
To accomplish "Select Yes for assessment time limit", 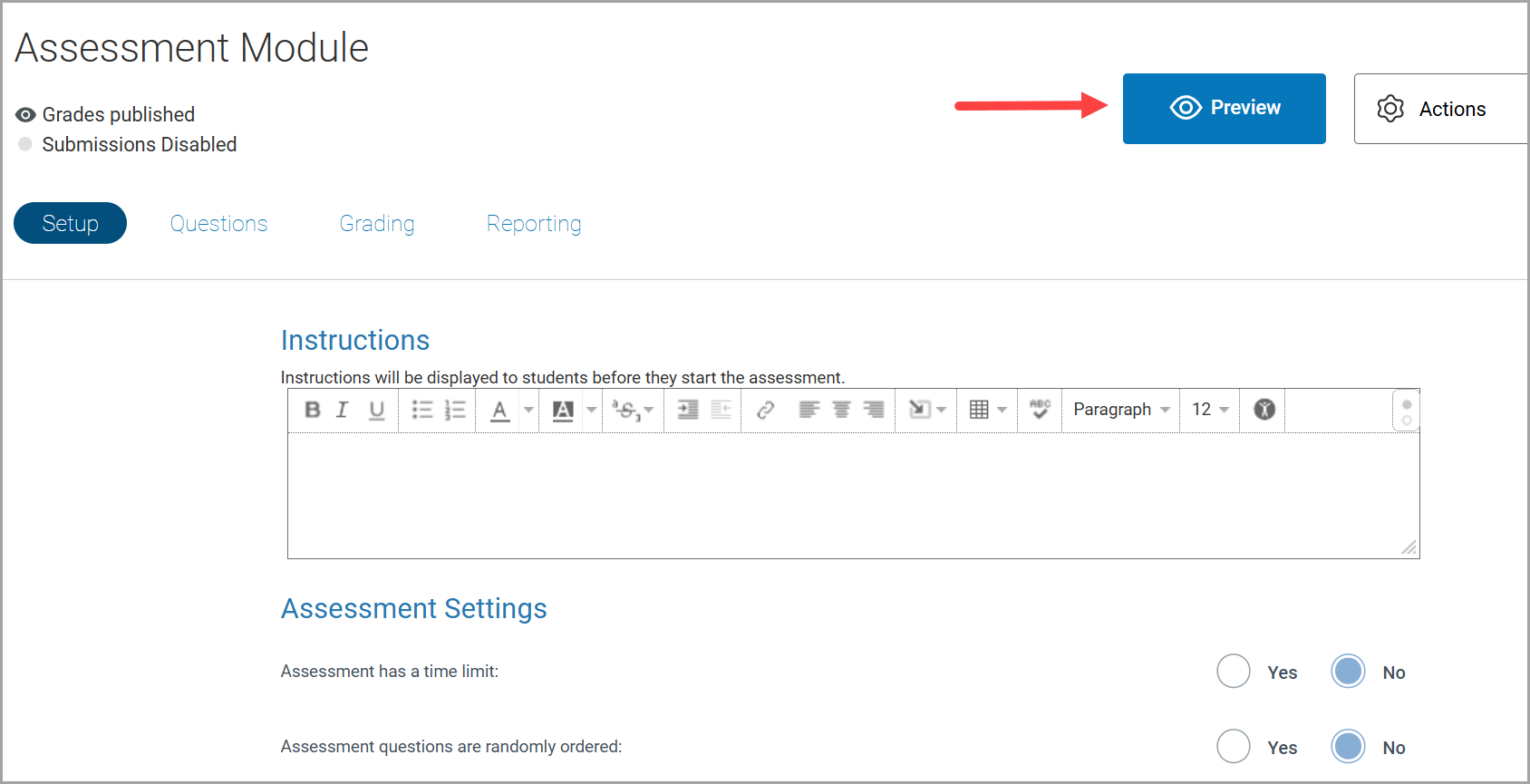I will pyautogui.click(x=1234, y=672).
